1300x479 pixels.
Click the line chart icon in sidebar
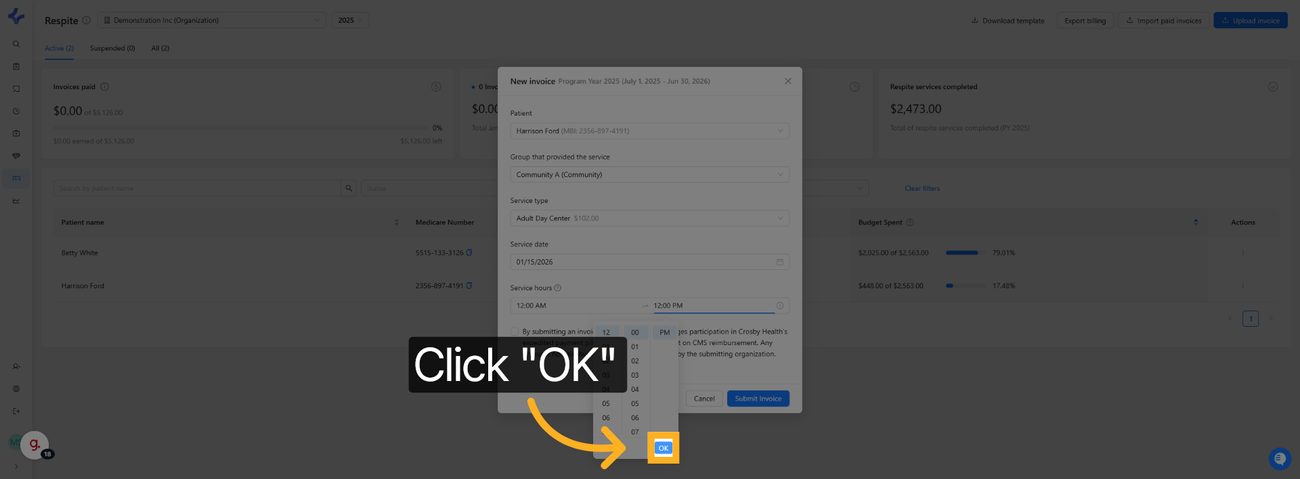coord(16,201)
